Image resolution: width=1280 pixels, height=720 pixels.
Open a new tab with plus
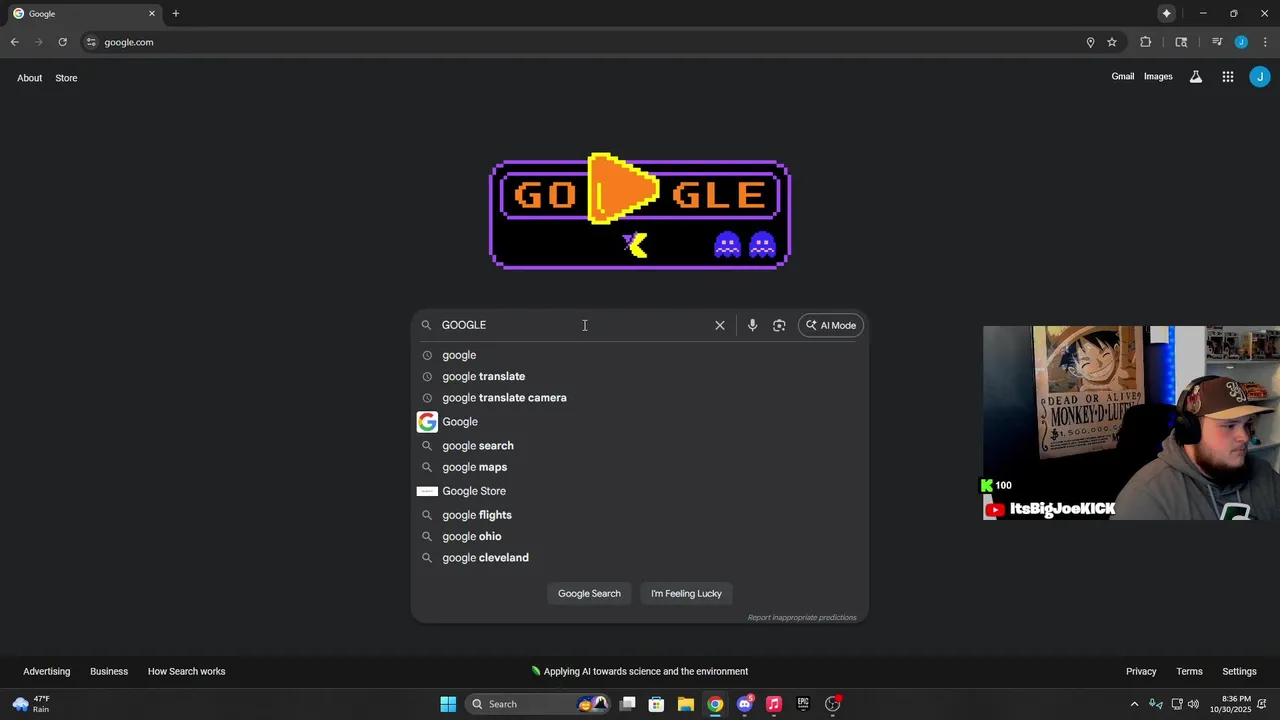tap(176, 13)
